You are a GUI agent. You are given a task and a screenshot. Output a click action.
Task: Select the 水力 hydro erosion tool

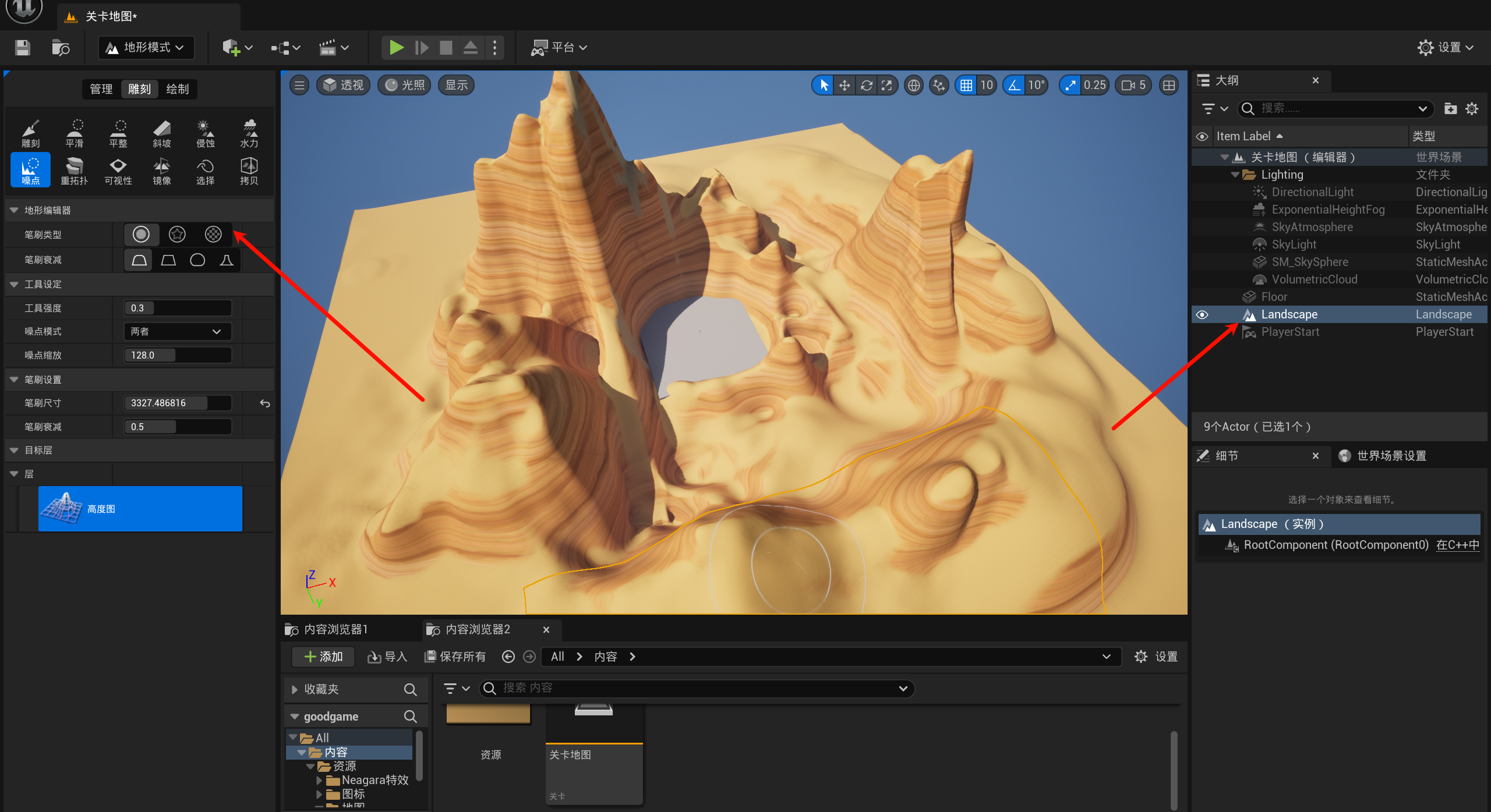point(249,133)
